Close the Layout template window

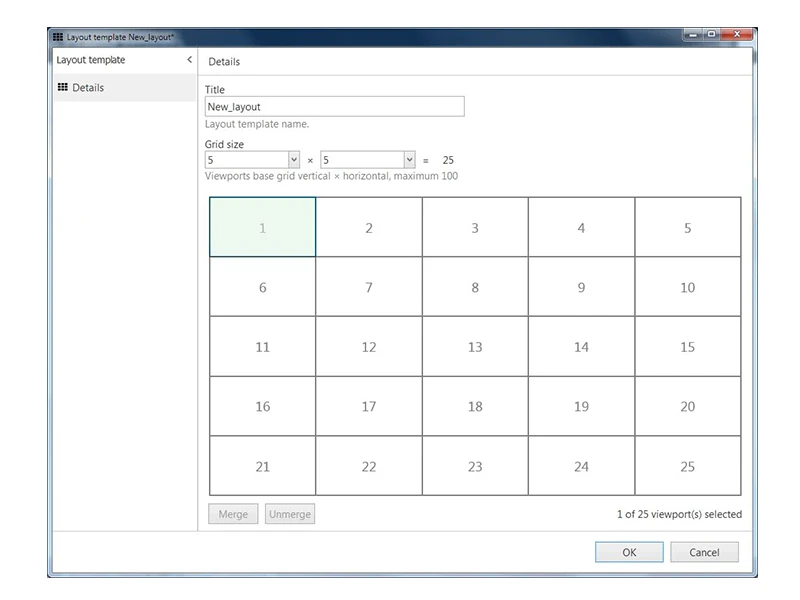[738, 35]
